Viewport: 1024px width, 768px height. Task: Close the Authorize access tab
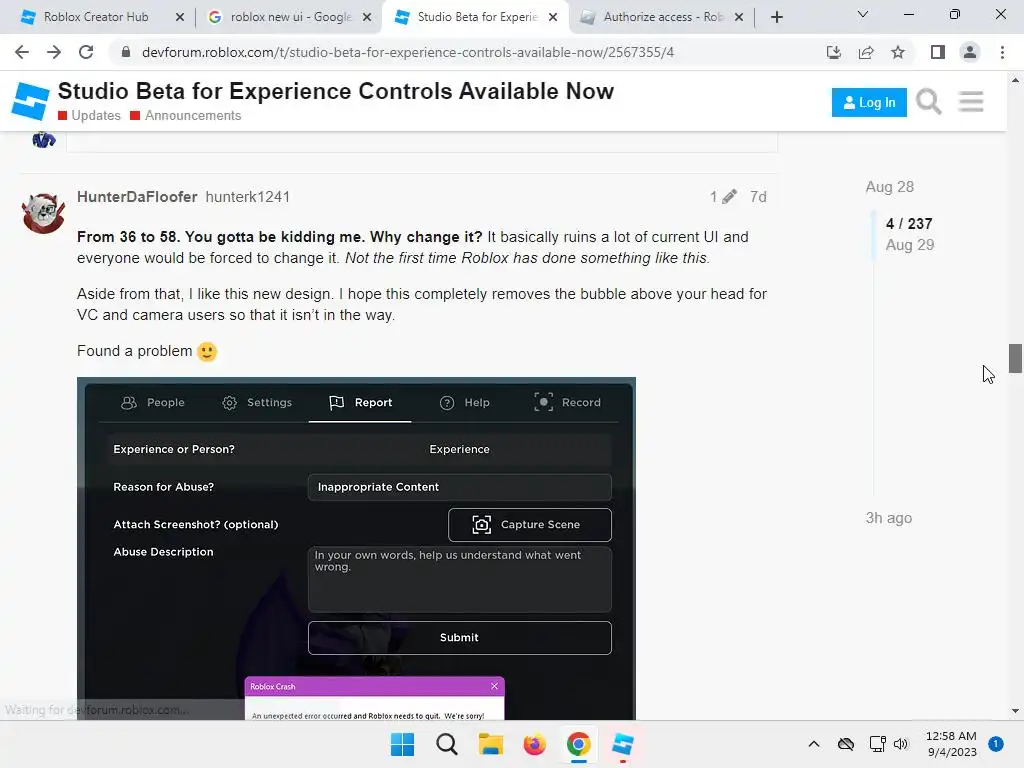(x=739, y=17)
